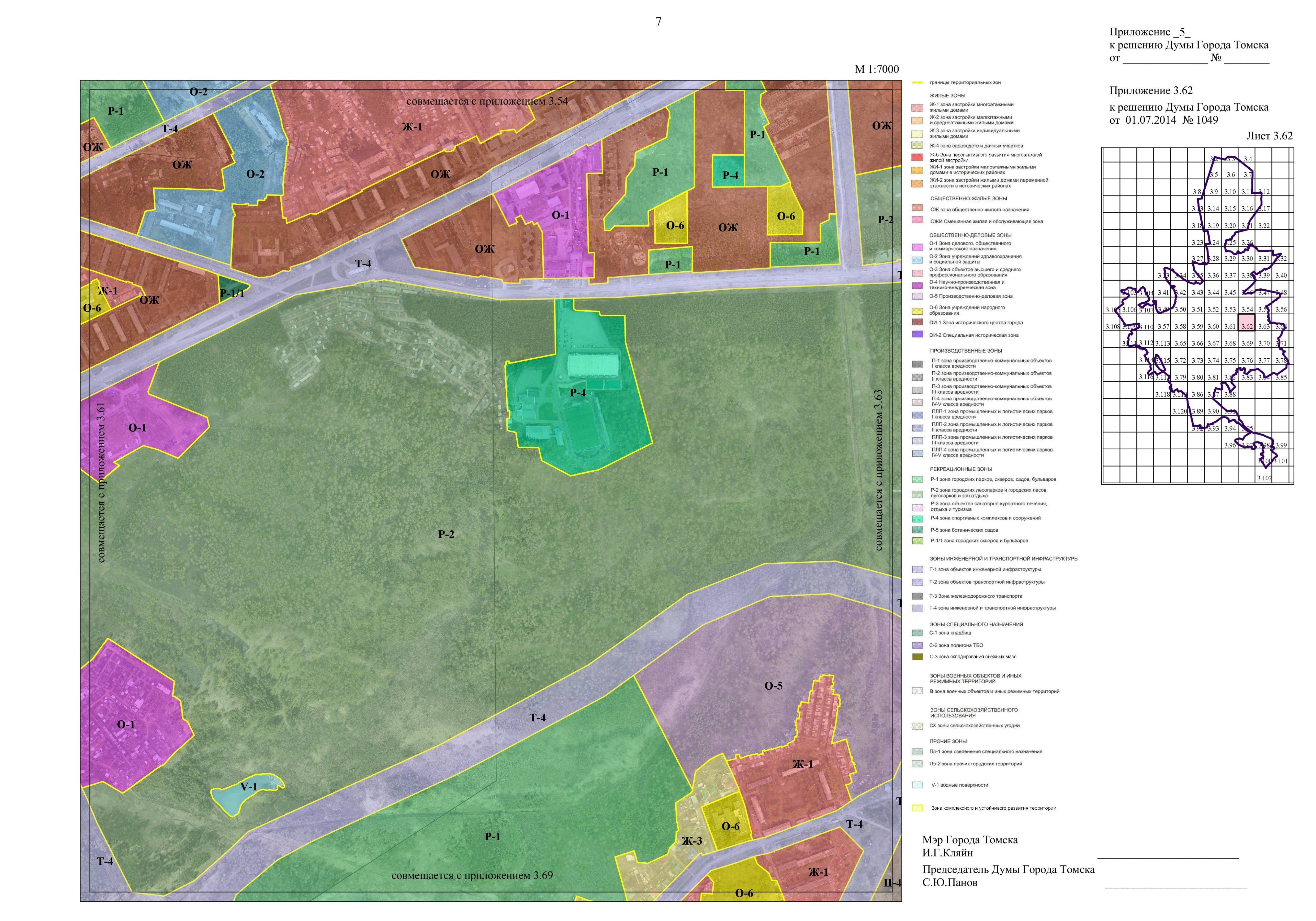Click the page number 7 at top
The width and height of the screenshot is (1316, 921).
click(659, 22)
